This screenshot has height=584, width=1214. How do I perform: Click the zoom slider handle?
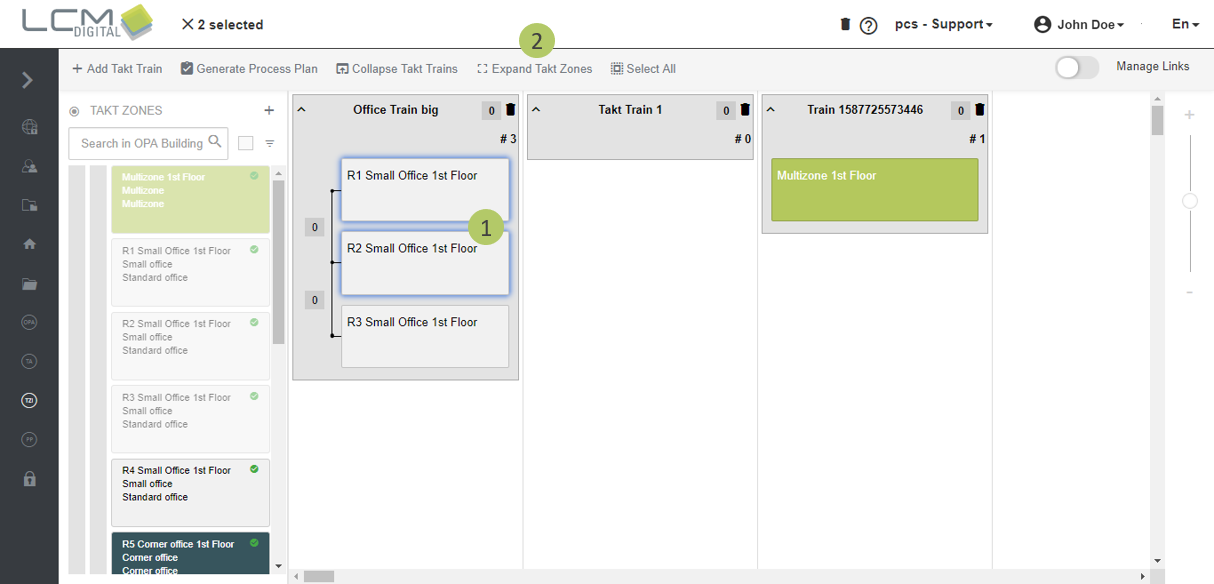[x=1190, y=201]
